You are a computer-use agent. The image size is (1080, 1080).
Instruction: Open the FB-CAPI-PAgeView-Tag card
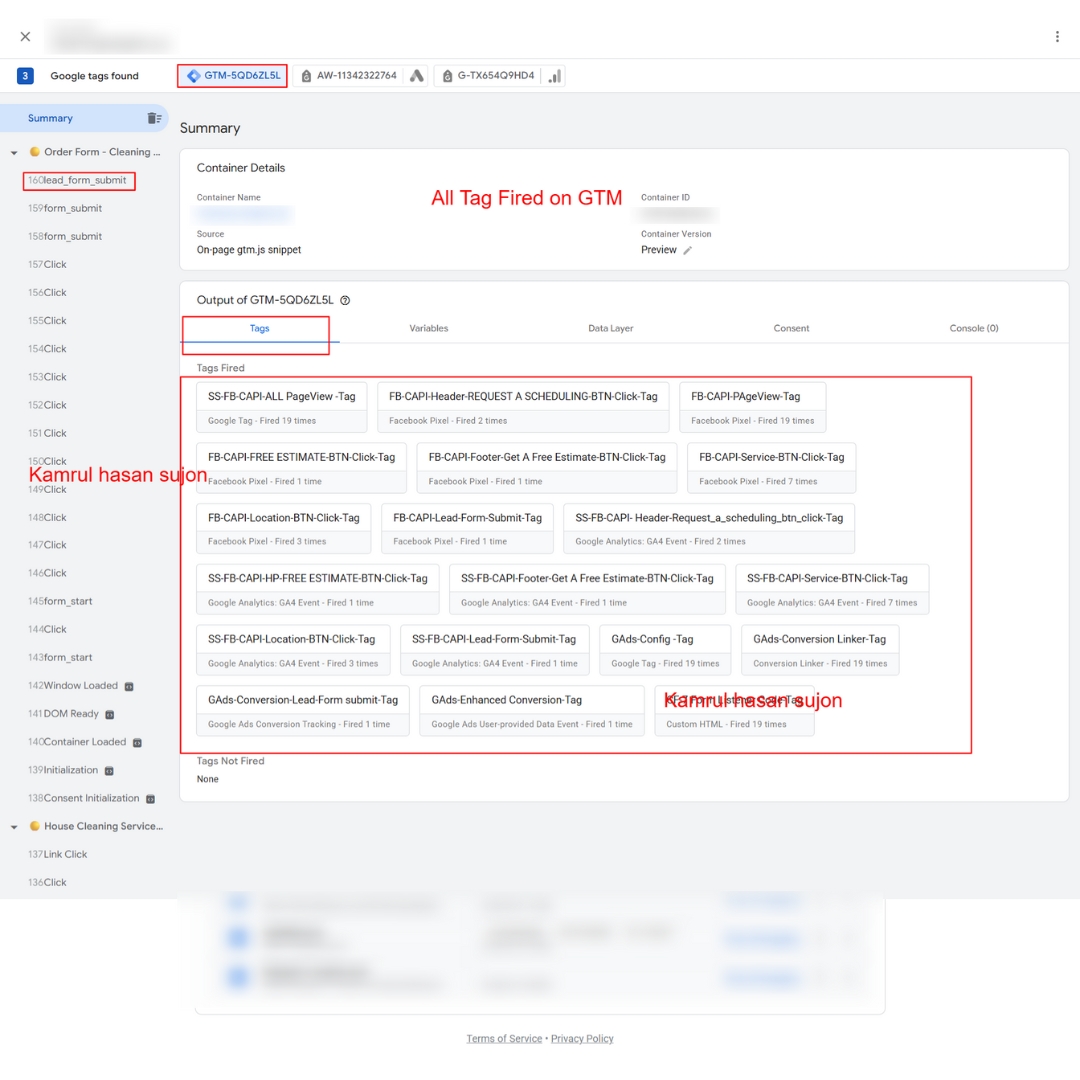[x=752, y=408]
